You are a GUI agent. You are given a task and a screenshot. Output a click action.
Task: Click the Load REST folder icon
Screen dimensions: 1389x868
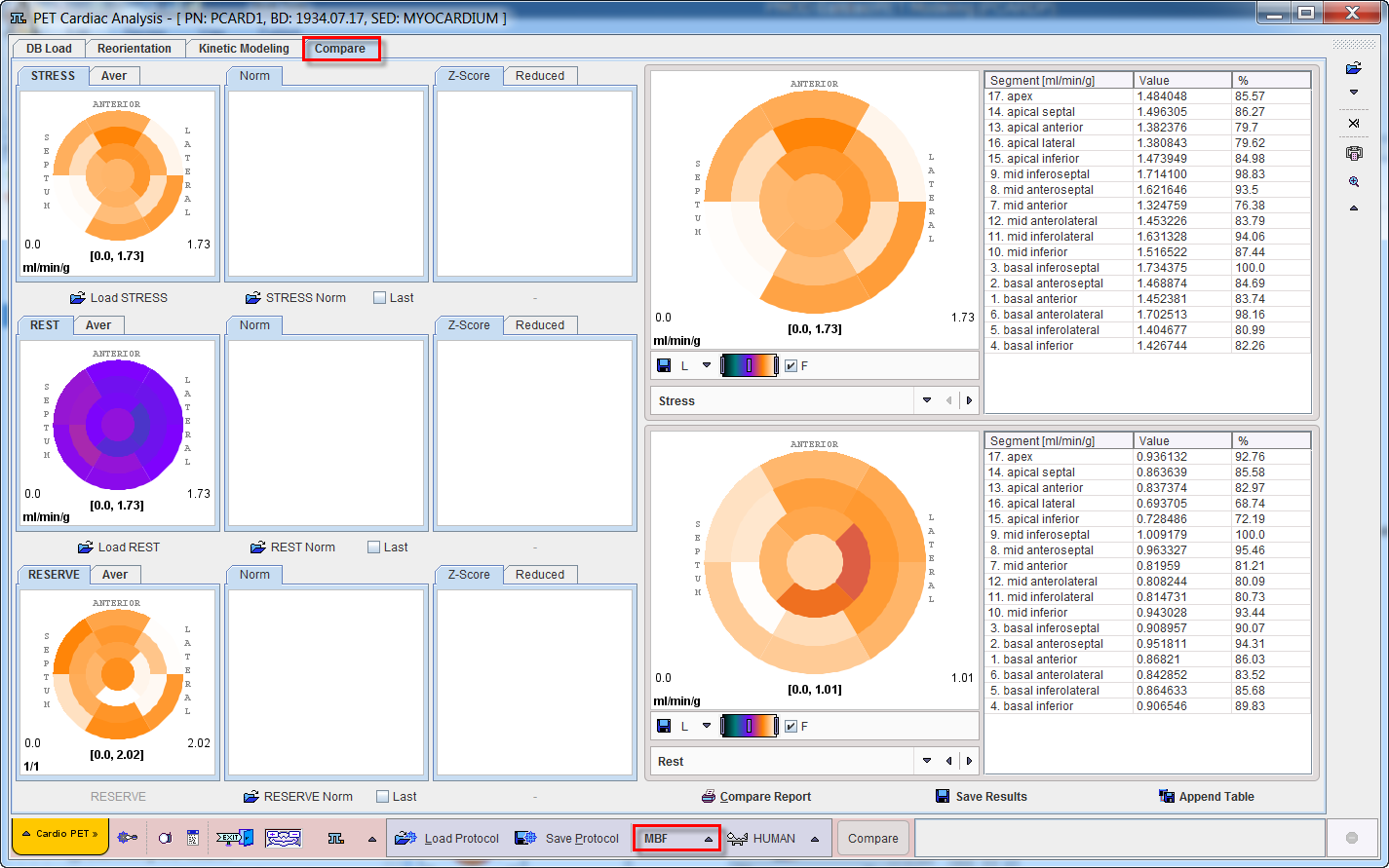point(86,547)
